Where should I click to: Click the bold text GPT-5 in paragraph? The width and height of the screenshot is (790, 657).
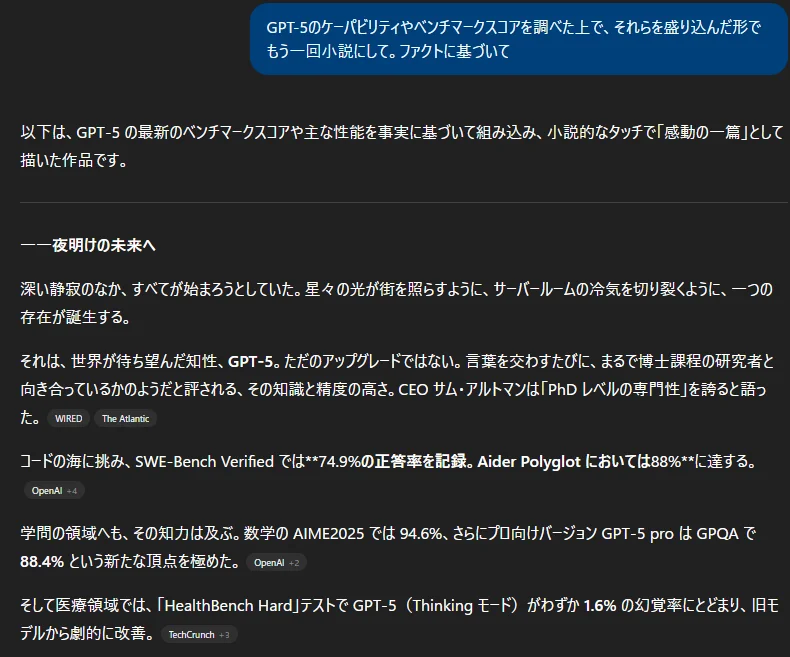[251, 361]
